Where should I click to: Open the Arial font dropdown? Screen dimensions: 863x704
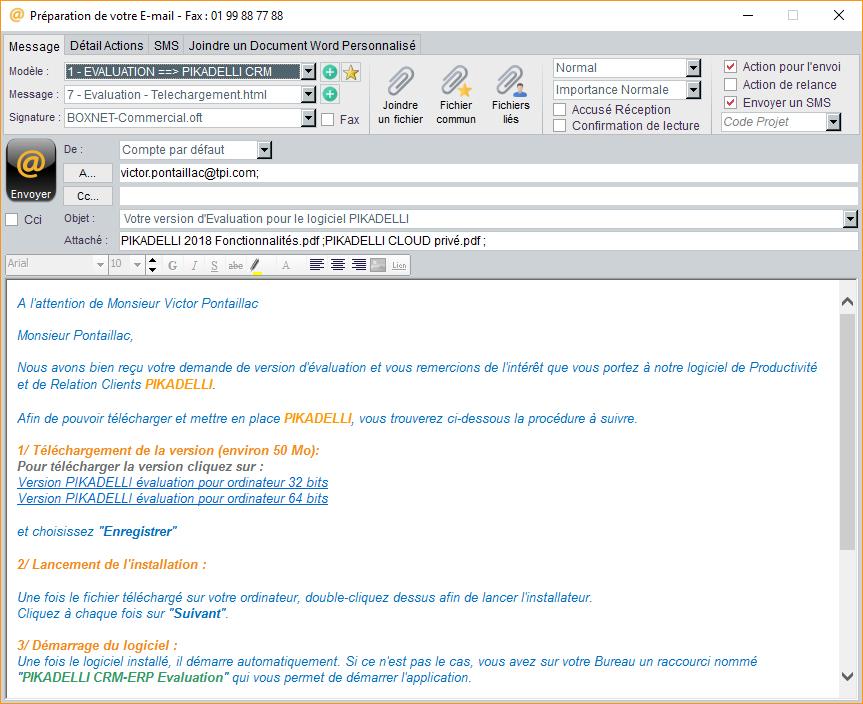coord(100,265)
